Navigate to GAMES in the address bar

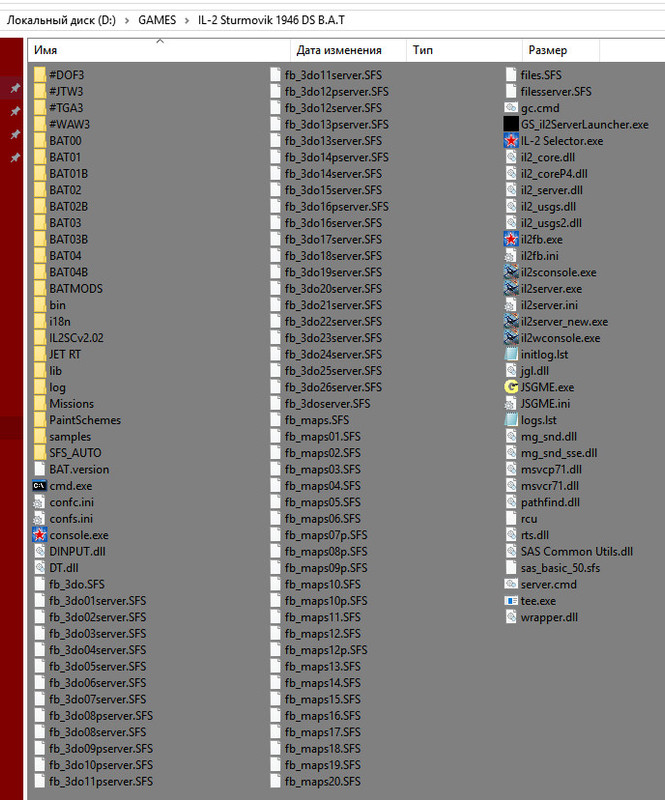[157, 20]
